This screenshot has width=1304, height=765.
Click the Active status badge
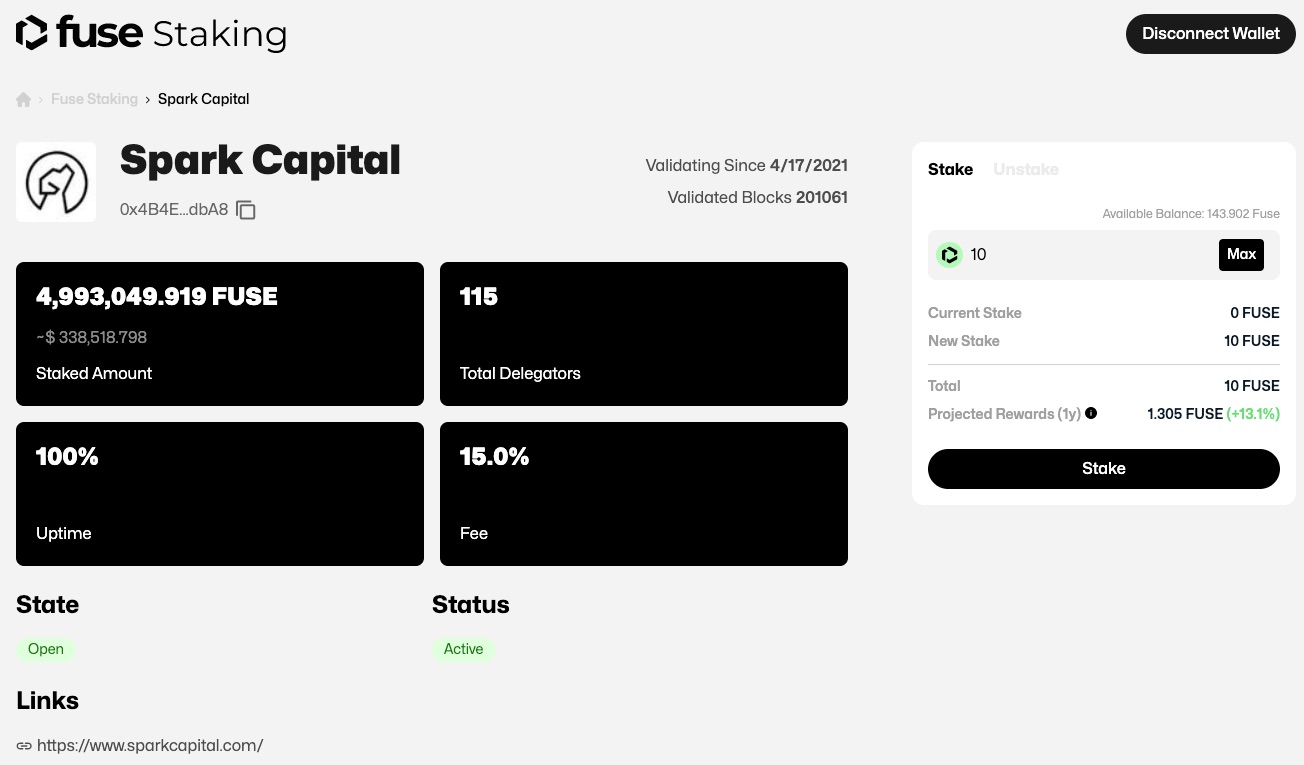pyautogui.click(x=463, y=650)
